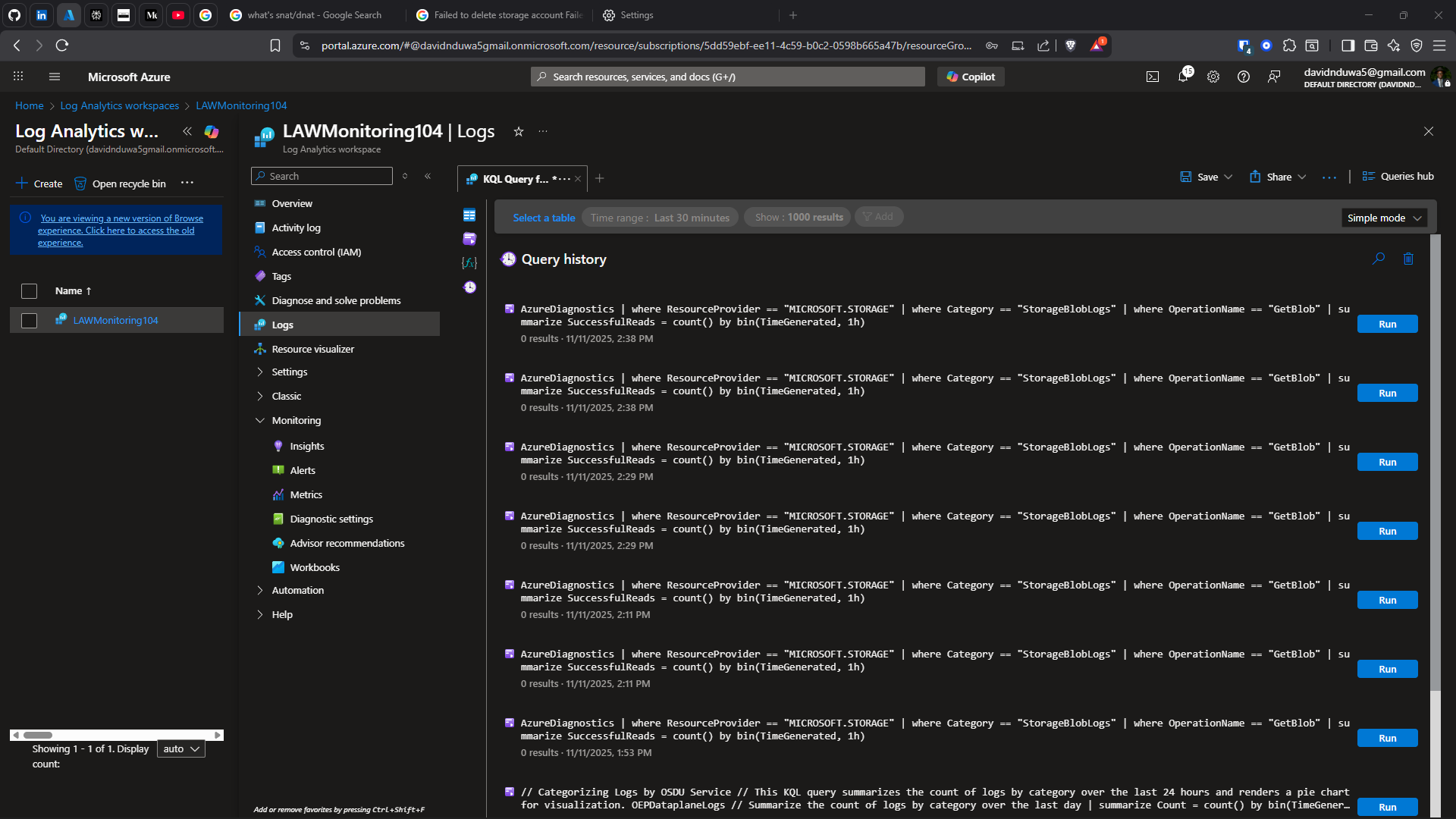Open the Query history clock icon
Screen dimensions: 1456x819
(469, 287)
